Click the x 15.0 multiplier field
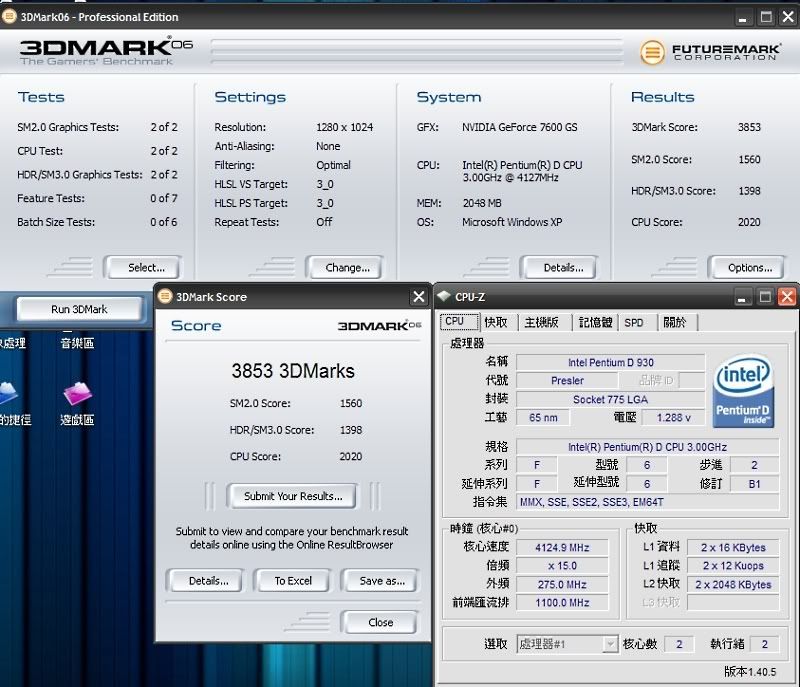 tap(562, 566)
